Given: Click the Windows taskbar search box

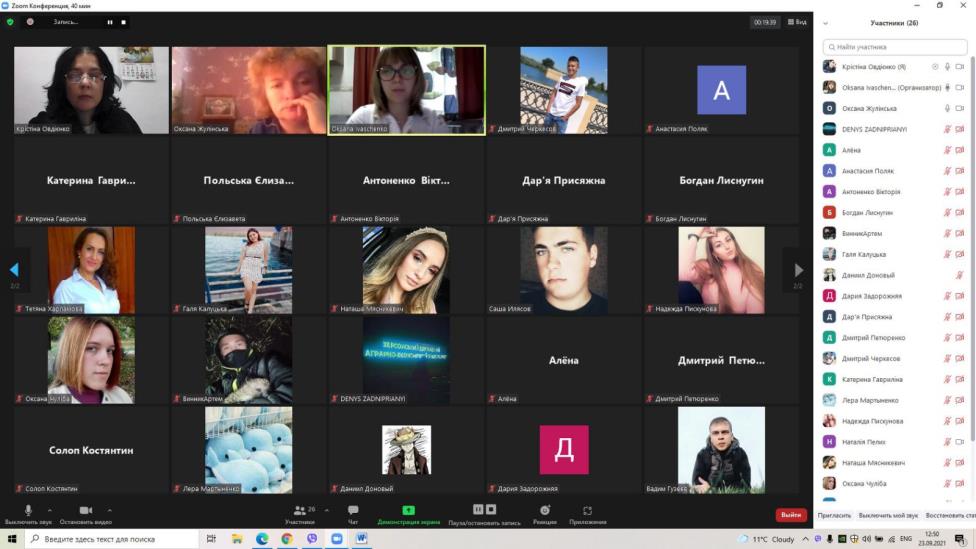Looking at the screenshot, I should tap(112, 539).
